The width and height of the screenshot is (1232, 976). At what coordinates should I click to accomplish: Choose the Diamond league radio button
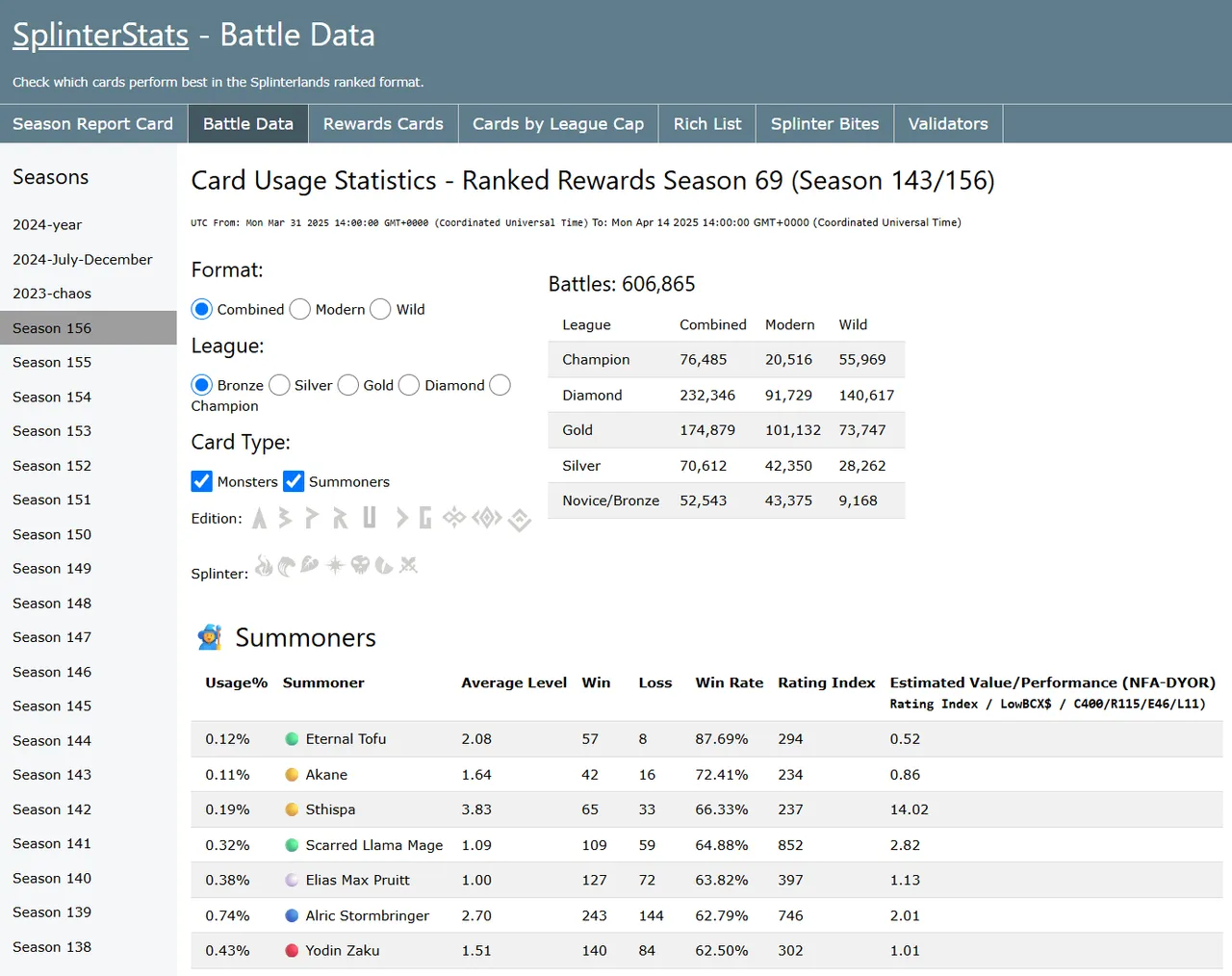409,385
